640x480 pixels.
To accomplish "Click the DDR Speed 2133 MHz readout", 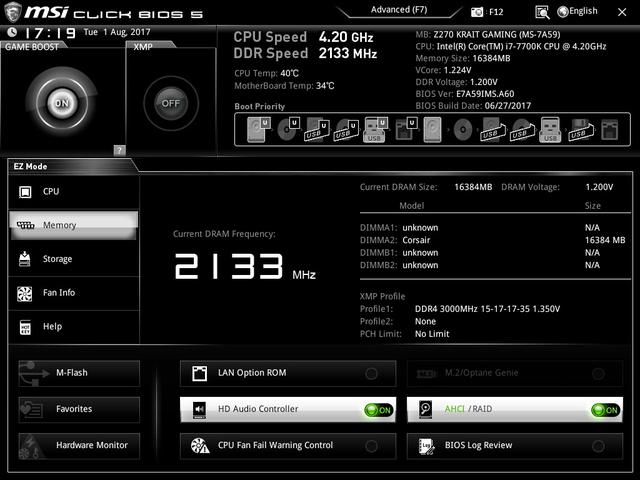I will tap(305, 53).
